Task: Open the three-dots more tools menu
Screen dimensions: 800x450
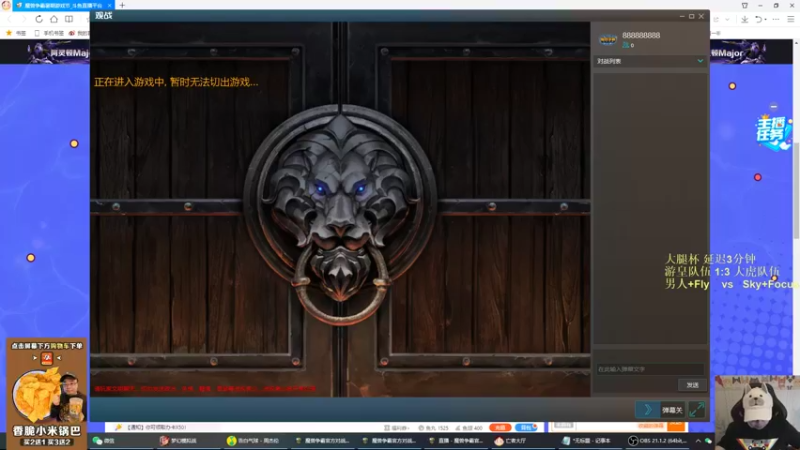Action: coord(776,19)
